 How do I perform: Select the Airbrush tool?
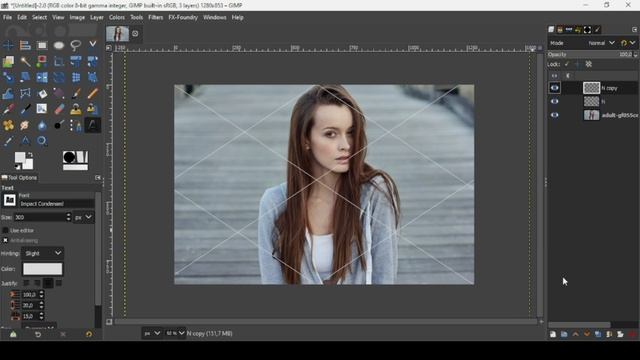point(8,109)
